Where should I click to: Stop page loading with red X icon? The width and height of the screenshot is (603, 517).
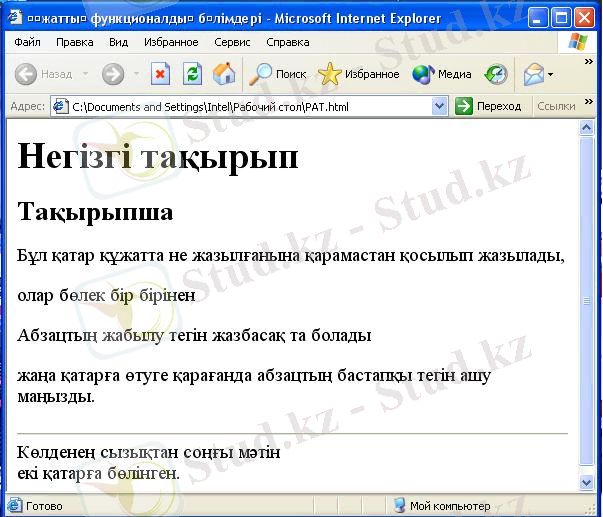tap(160, 74)
